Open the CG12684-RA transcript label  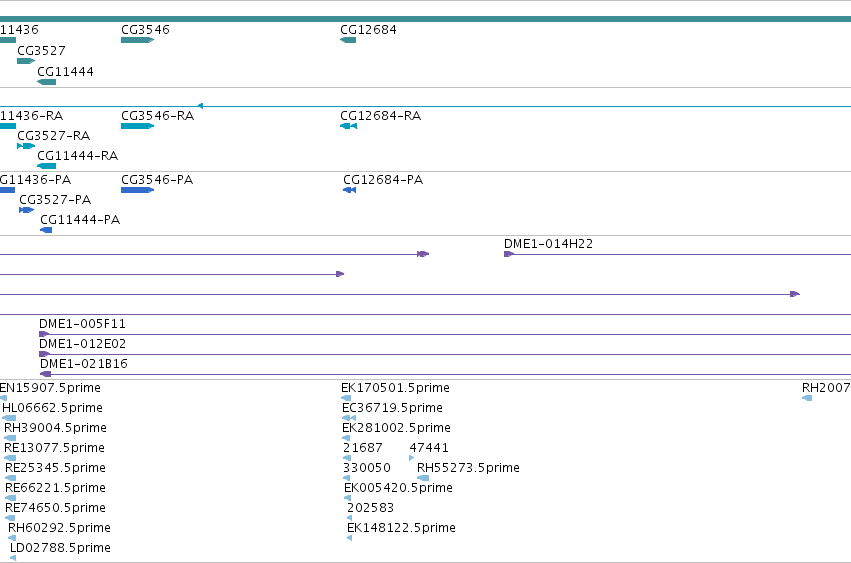tap(380, 116)
